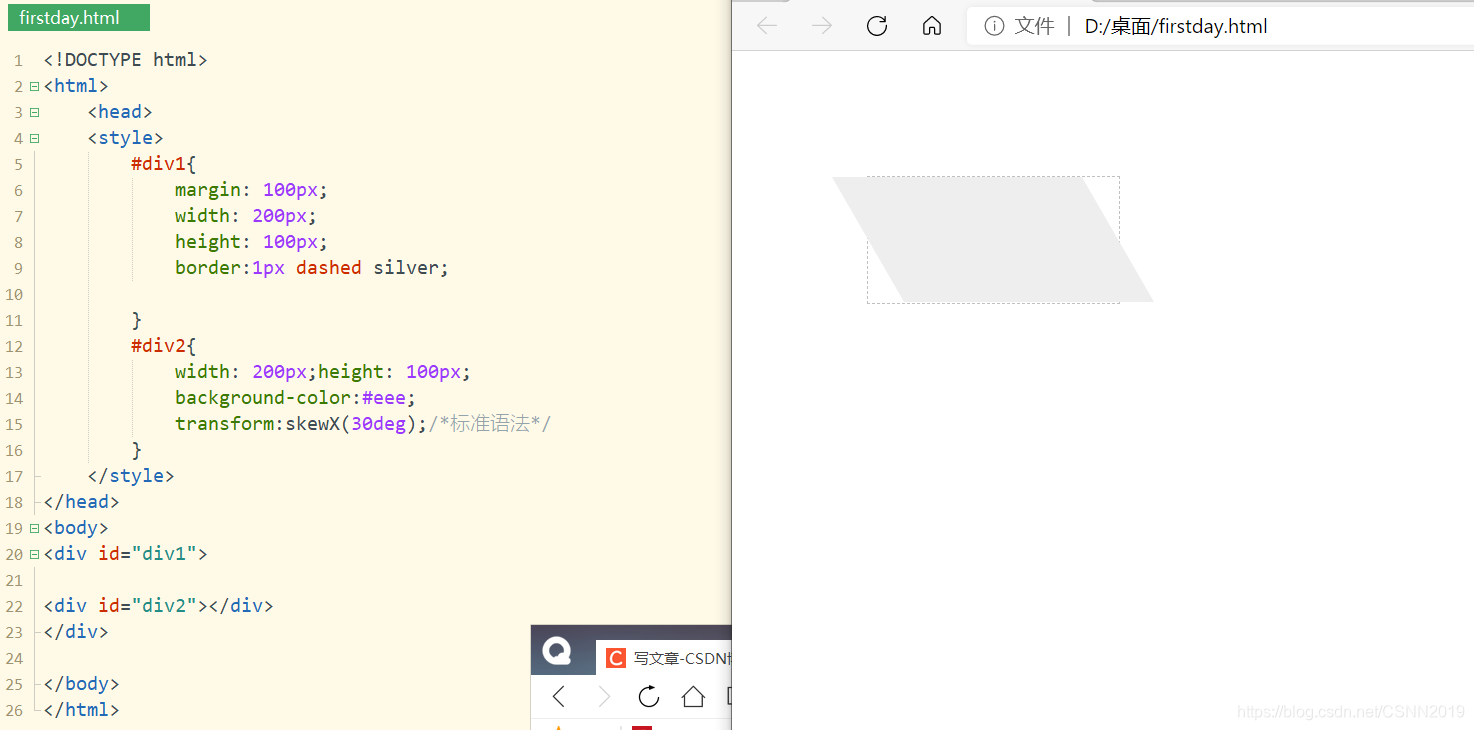Click line number 10 in the gutter
Image resolution: width=1474 pixels, height=730 pixels.
(x=14, y=295)
